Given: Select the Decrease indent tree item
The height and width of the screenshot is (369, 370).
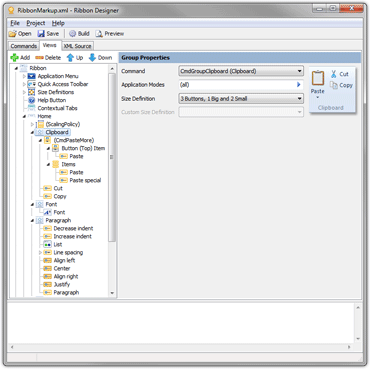Looking at the screenshot, I should coord(73,228).
